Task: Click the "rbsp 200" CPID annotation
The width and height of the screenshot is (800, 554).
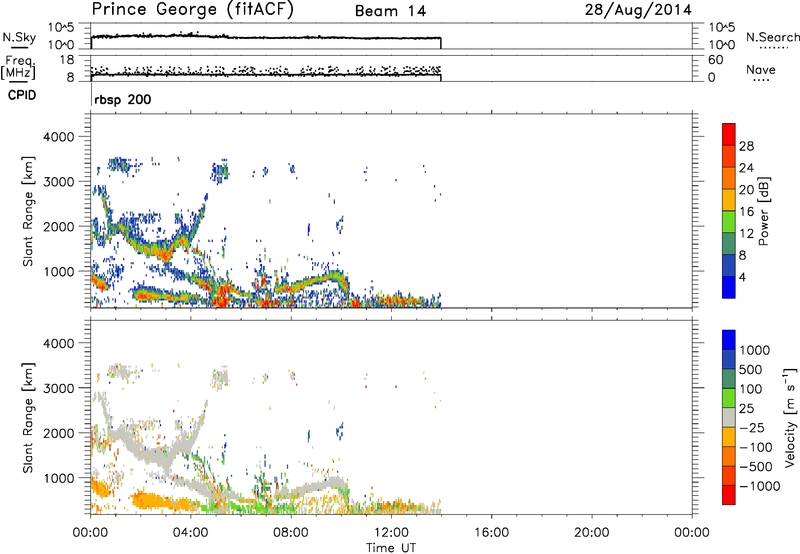Action: [122, 99]
